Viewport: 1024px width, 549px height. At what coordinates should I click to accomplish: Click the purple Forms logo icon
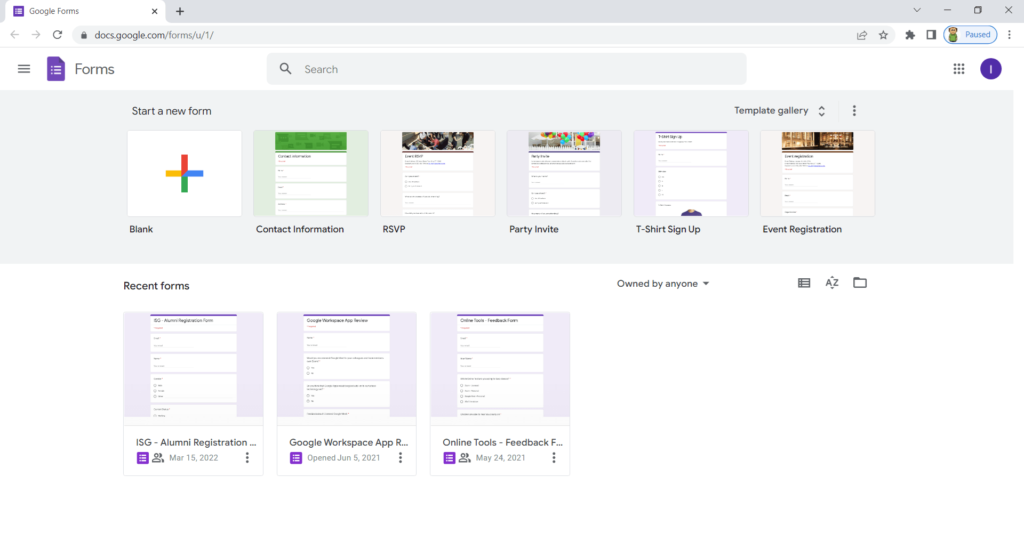click(x=56, y=69)
